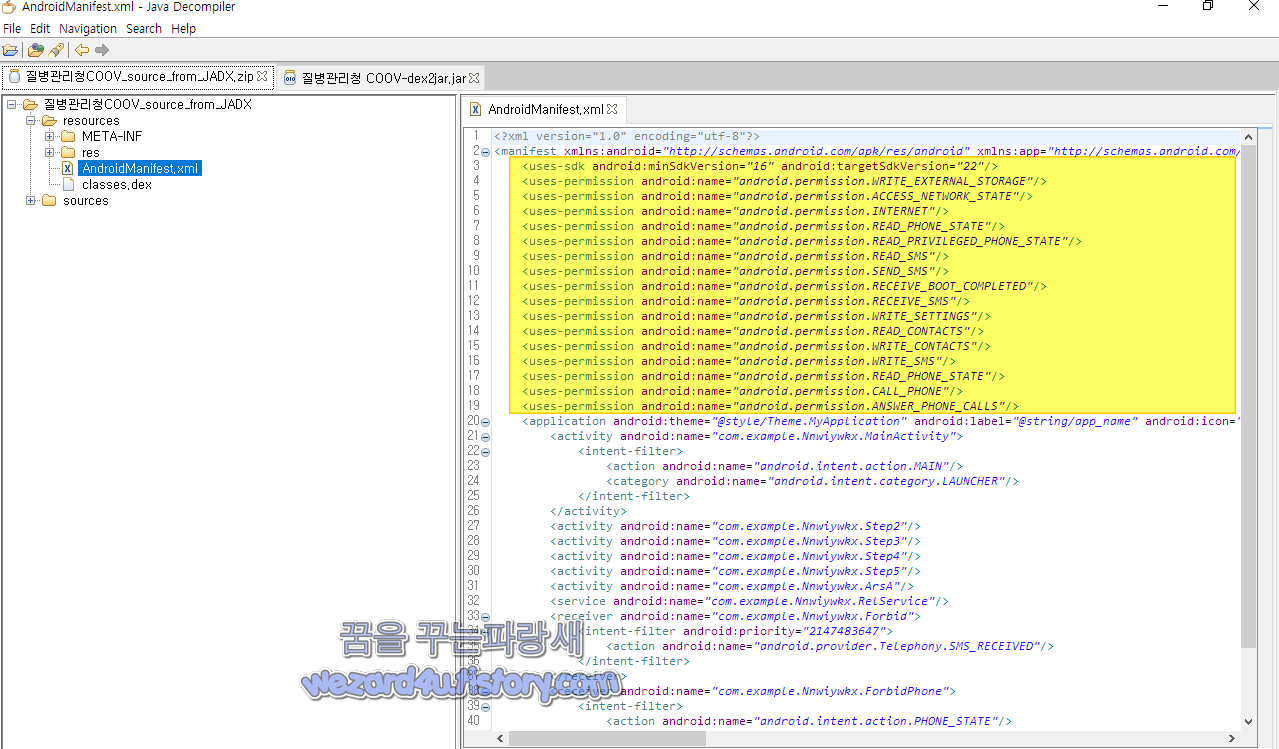This screenshot has width=1279, height=749.
Task: Open the Help menu
Action: click(x=183, y=29)
